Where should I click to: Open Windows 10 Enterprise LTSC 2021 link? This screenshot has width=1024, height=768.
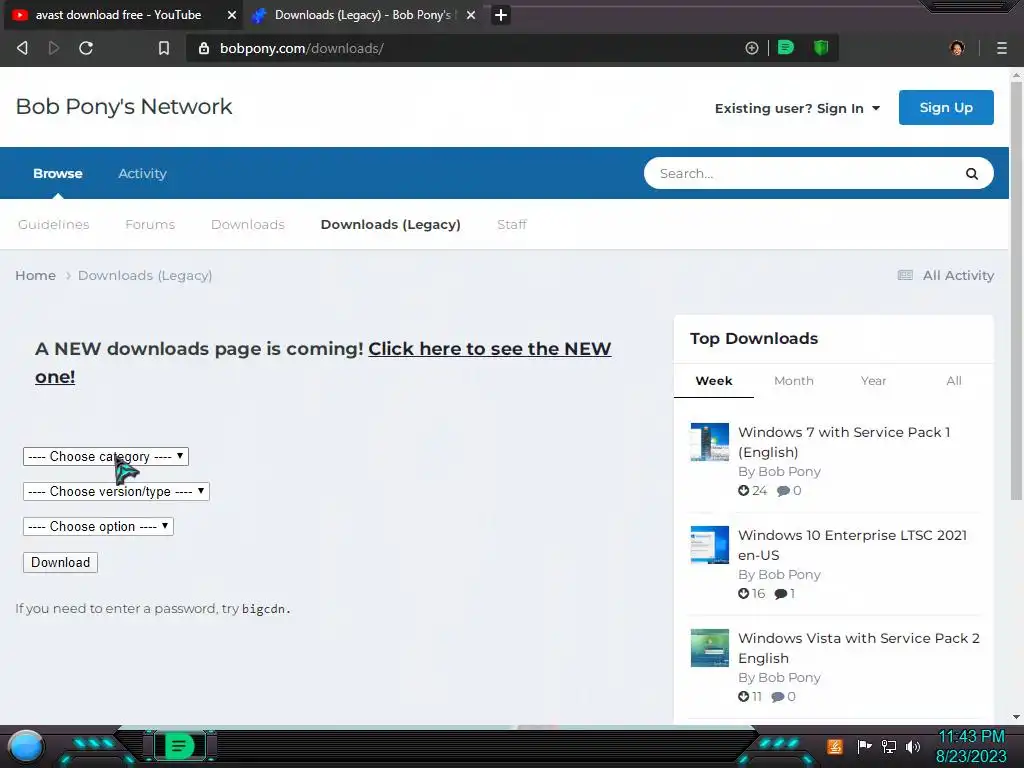[x=852, y=545]
